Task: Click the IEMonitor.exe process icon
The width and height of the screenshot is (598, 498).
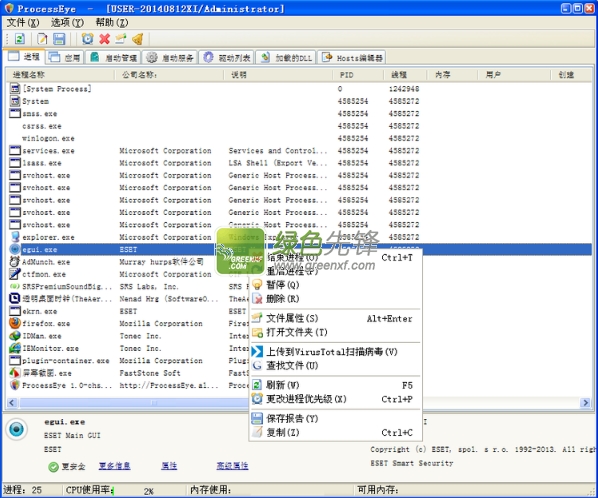Action: (x=15, y=348)
